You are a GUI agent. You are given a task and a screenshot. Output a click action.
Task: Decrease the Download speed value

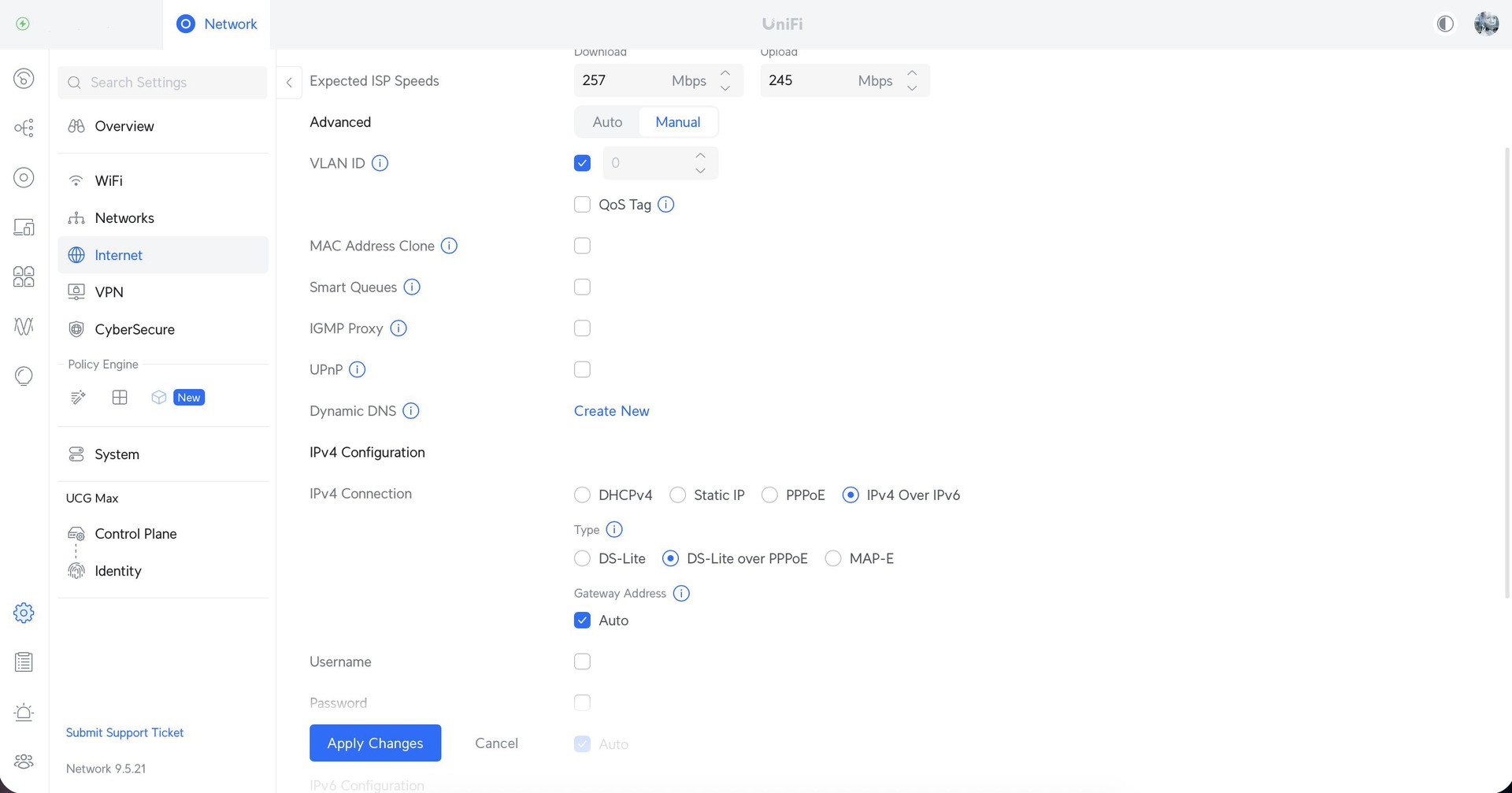click(x=725, y=88)
